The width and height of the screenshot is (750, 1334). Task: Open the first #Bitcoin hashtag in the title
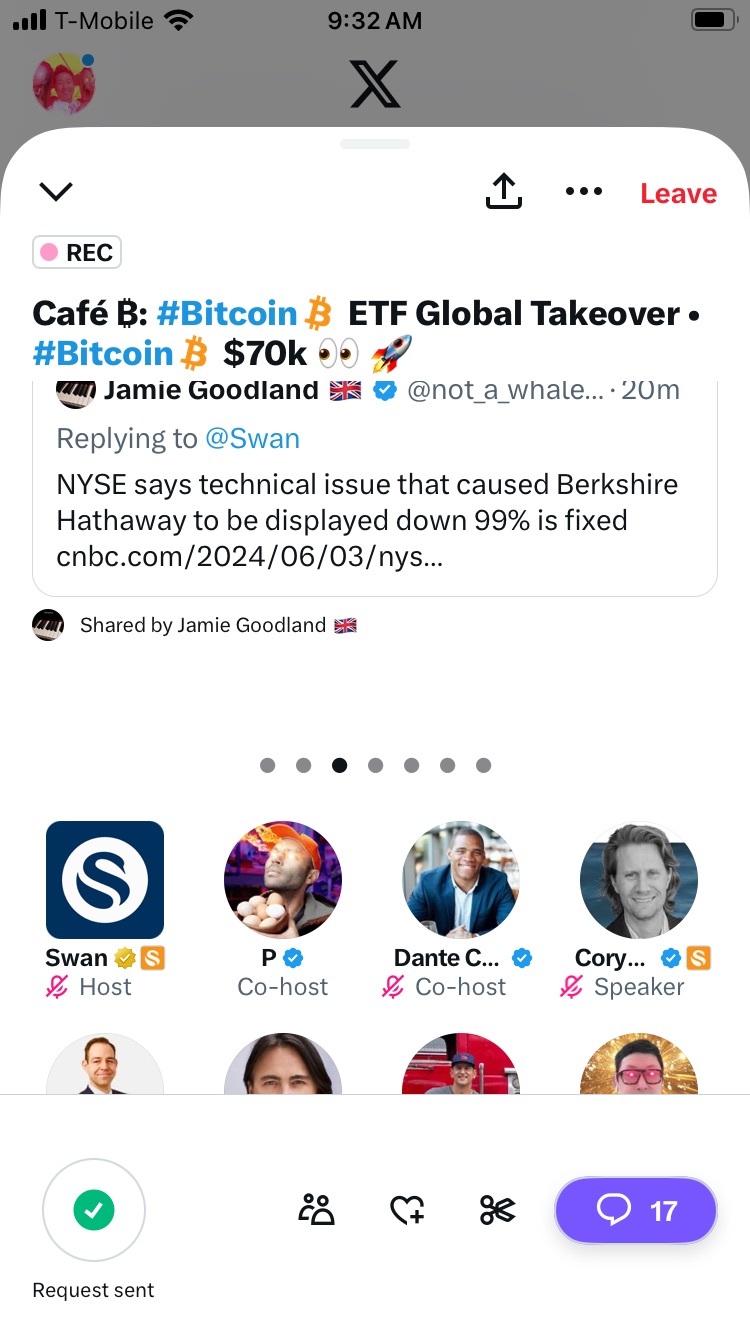(227, 314)
